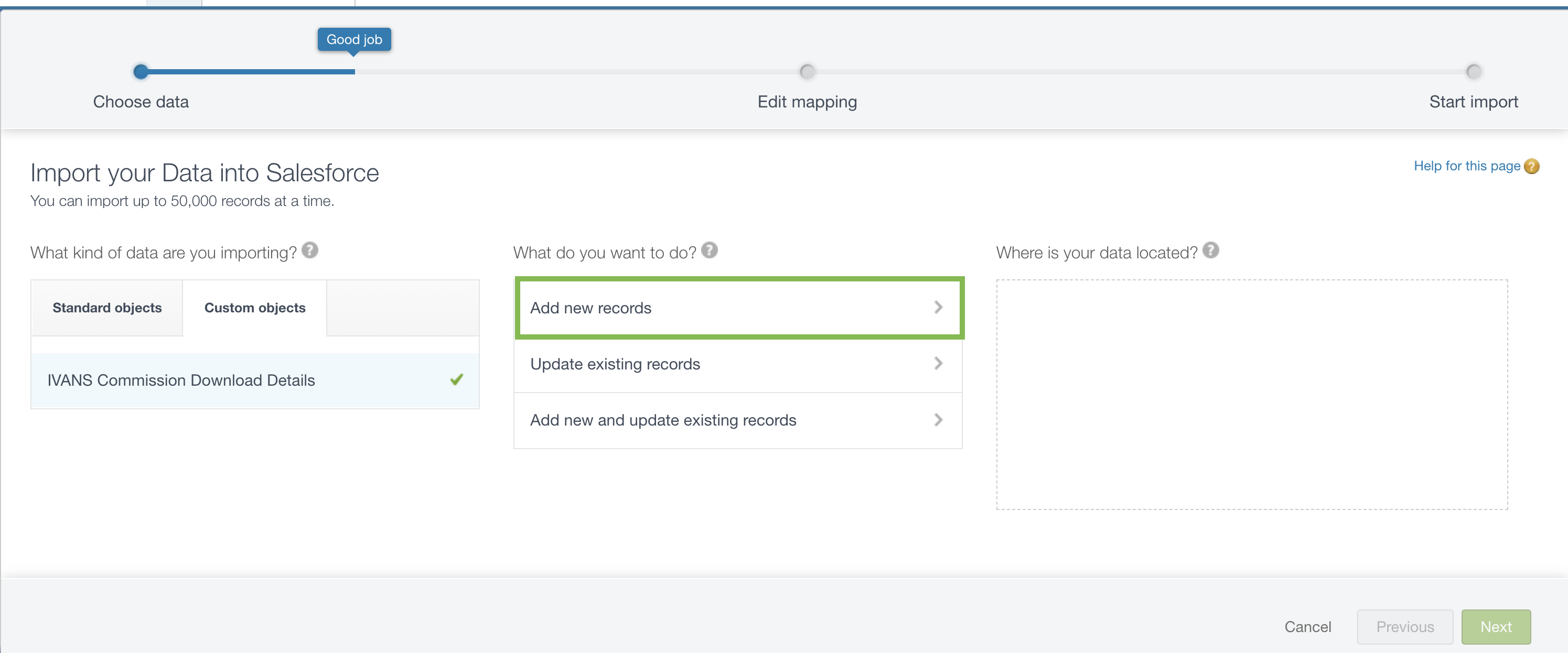Expand the Update existing records chevron
This screenshot has width=1568, height=653.
[938, 363]
